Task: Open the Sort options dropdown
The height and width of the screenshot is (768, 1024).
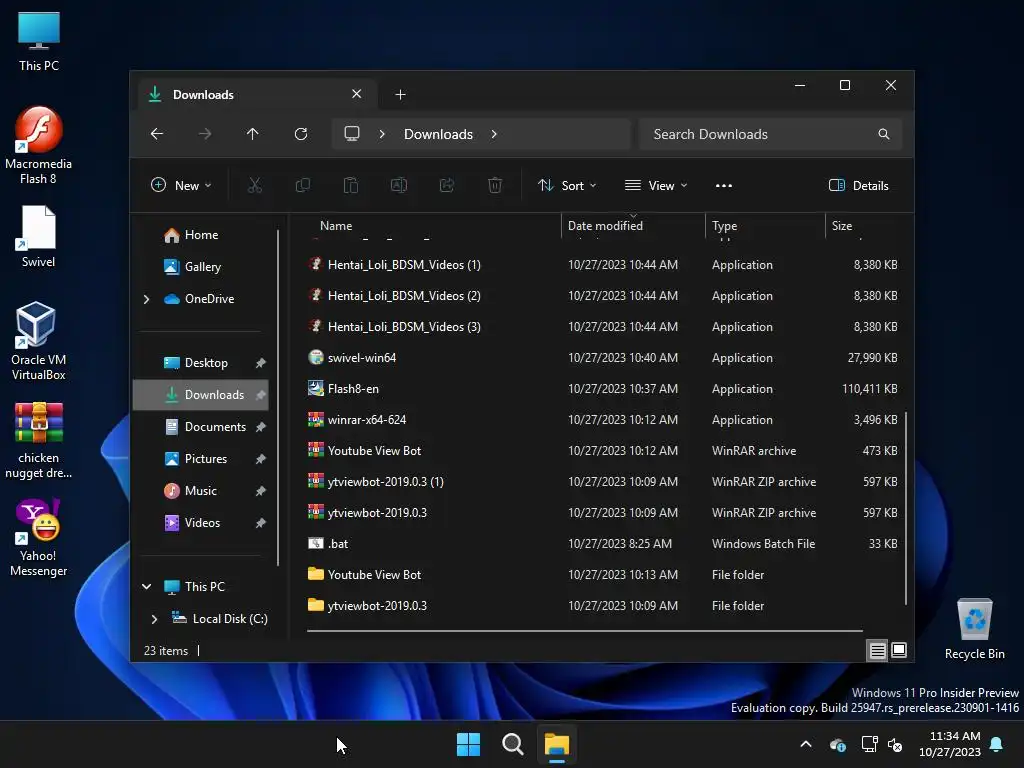Action: click(567, 185)
